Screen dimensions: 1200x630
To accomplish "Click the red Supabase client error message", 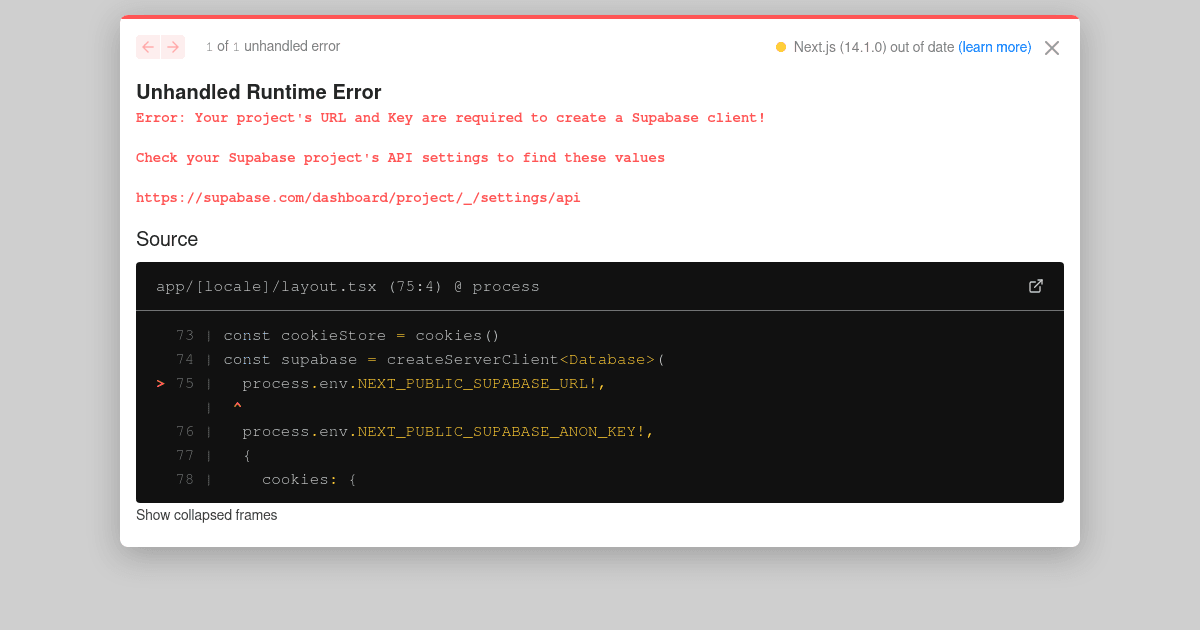I will 450,117.
